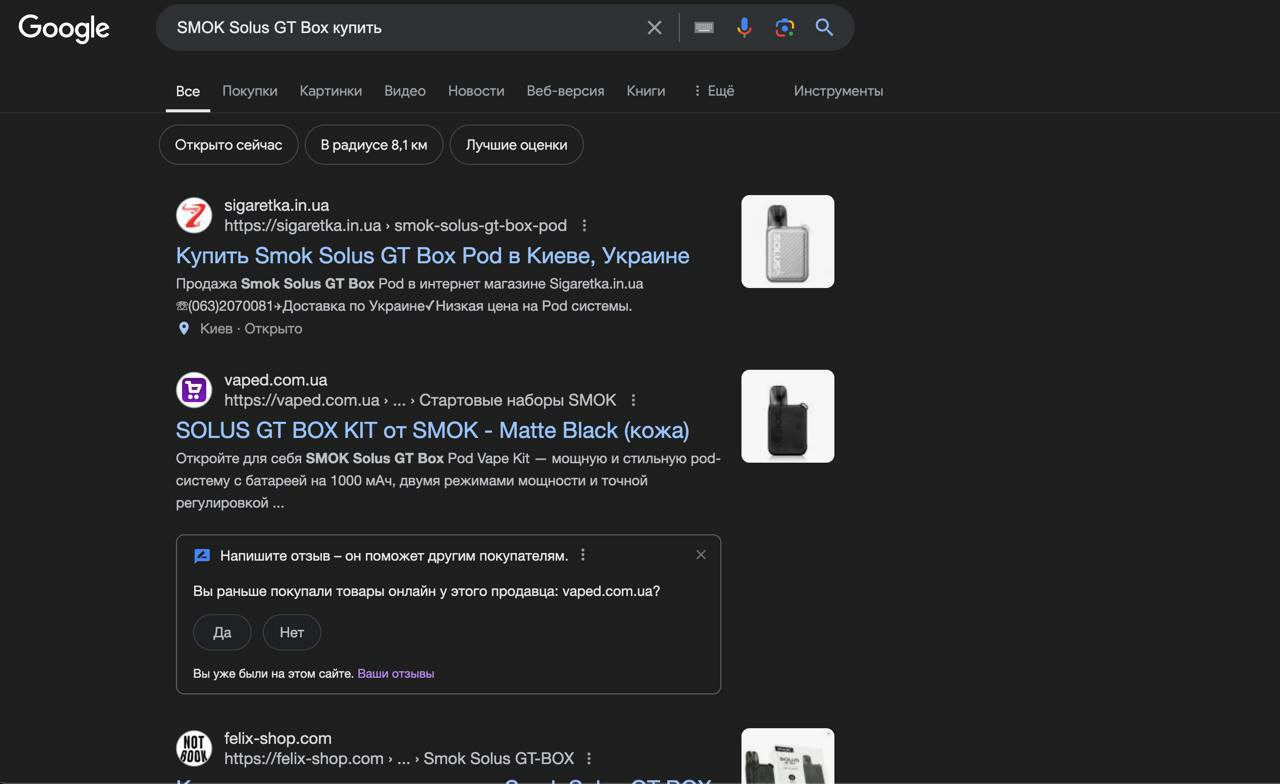Open options menu in review prompt card

(583, 555)
